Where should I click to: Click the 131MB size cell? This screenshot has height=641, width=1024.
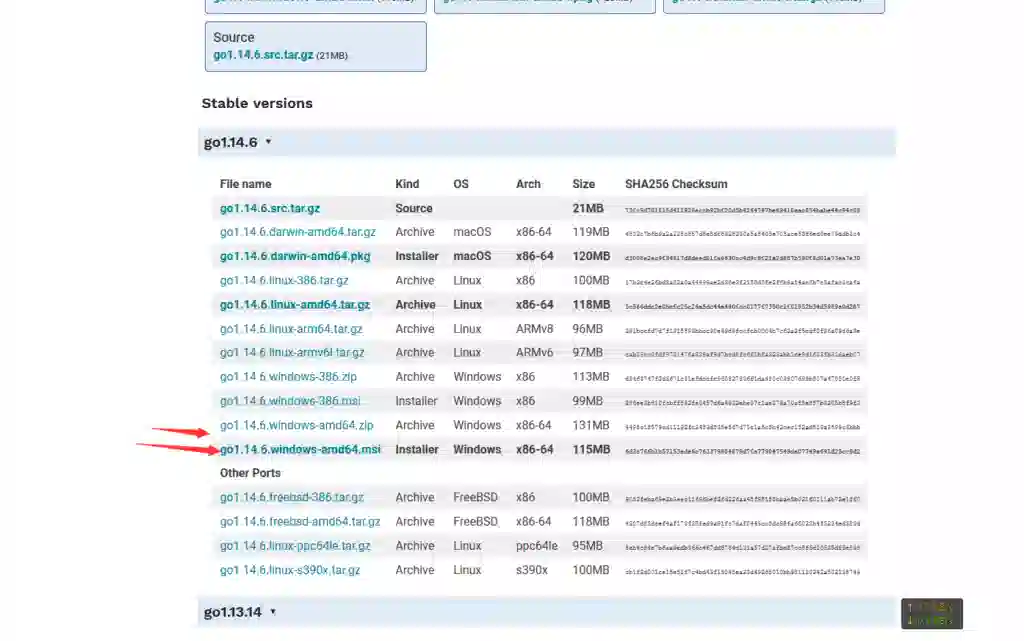point(591,425)
